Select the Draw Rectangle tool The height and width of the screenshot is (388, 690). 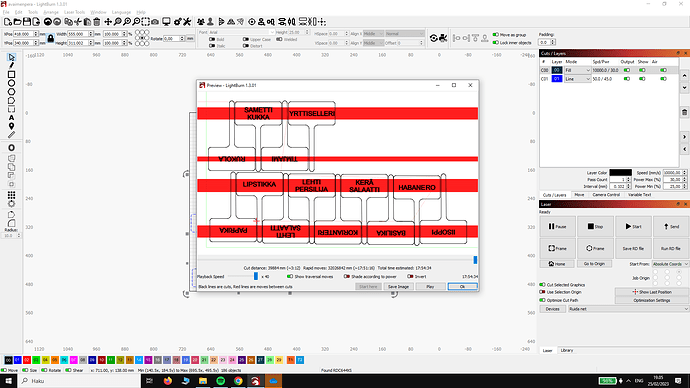[x=11, y=74]
